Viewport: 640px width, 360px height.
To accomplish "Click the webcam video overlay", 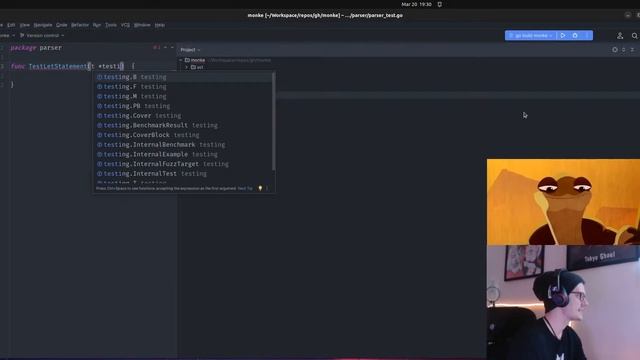I will [x=563, y=302].
